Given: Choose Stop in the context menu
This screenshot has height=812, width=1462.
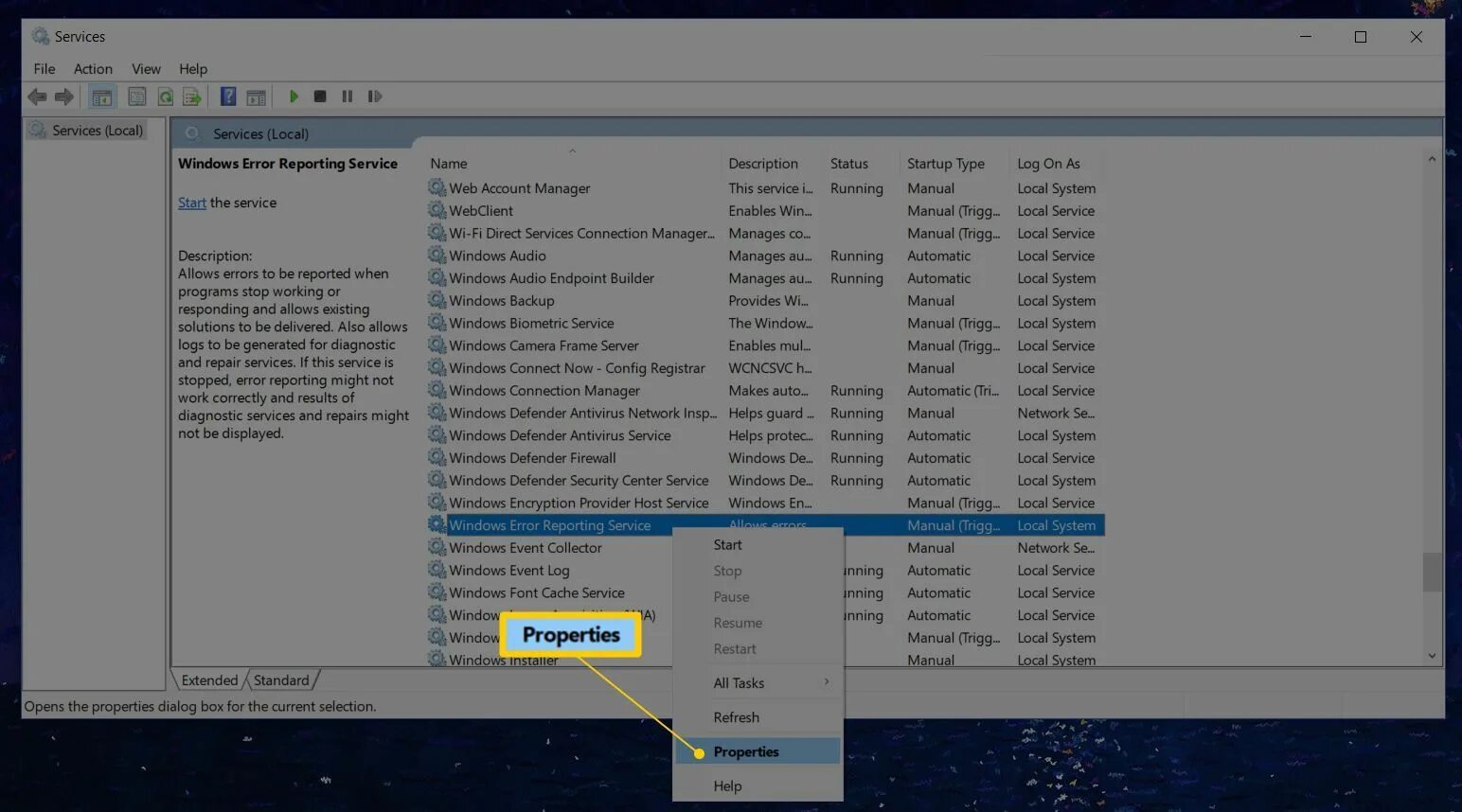Looking at the screenshot, I should 758,571.
